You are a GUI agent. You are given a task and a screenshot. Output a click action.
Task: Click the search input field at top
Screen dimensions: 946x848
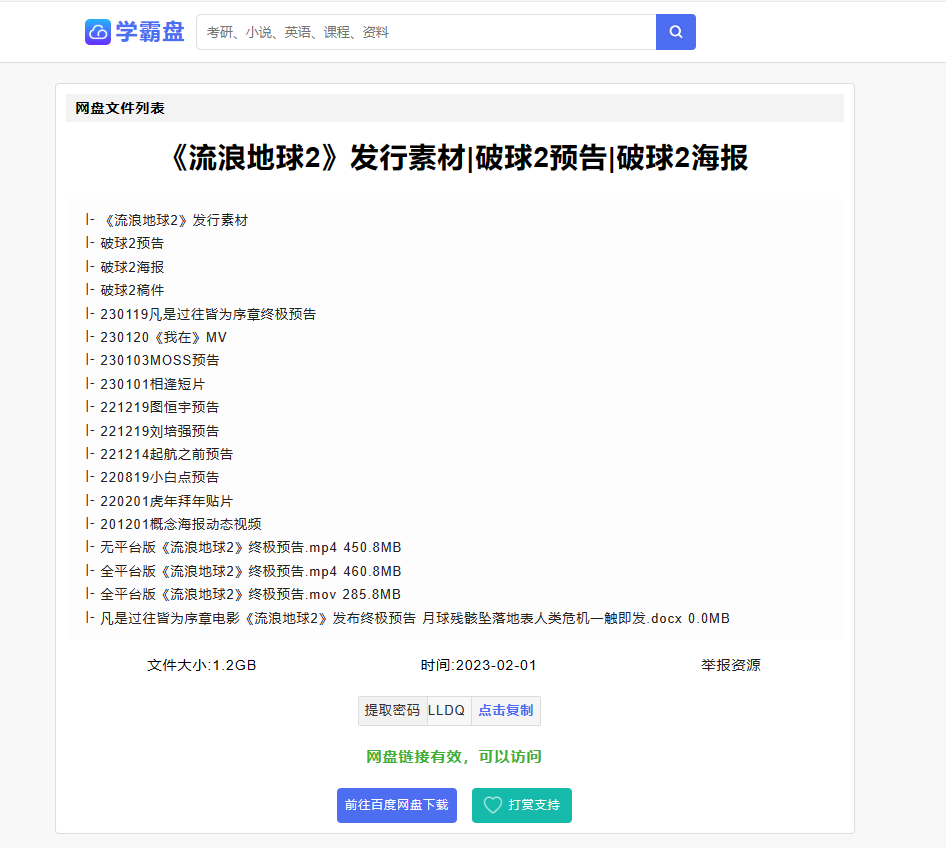(420, 31)
